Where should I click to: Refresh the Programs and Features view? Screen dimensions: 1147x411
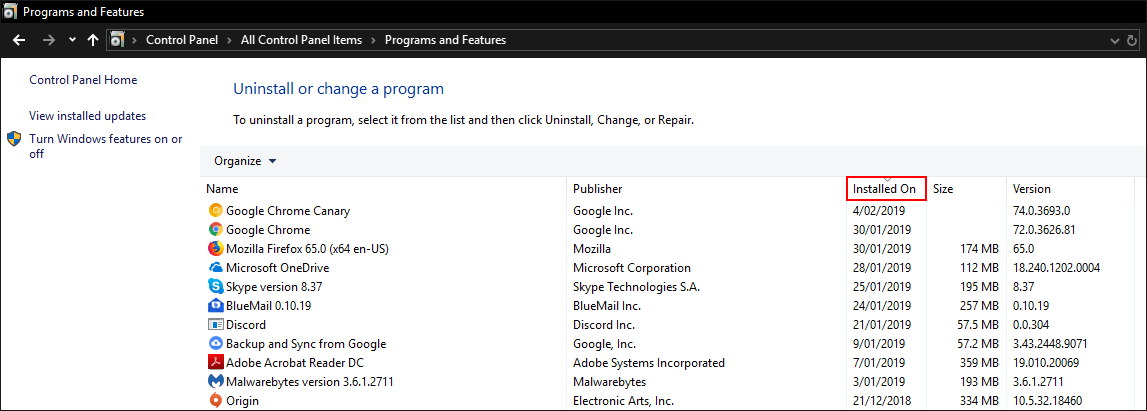pyautogui.click(x=1133, y=40)
